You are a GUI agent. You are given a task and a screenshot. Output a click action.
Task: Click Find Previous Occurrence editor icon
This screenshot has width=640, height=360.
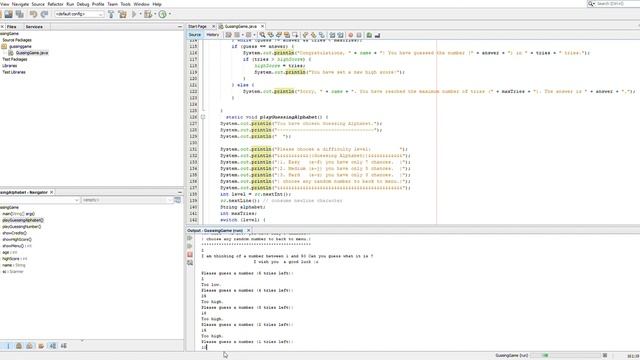(x=270, y=35)
